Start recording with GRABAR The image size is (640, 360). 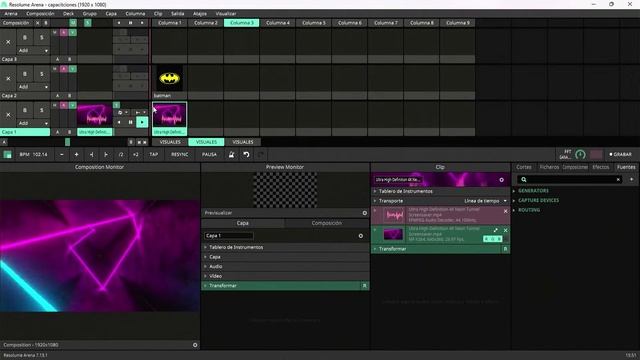(x=620, y=154)
